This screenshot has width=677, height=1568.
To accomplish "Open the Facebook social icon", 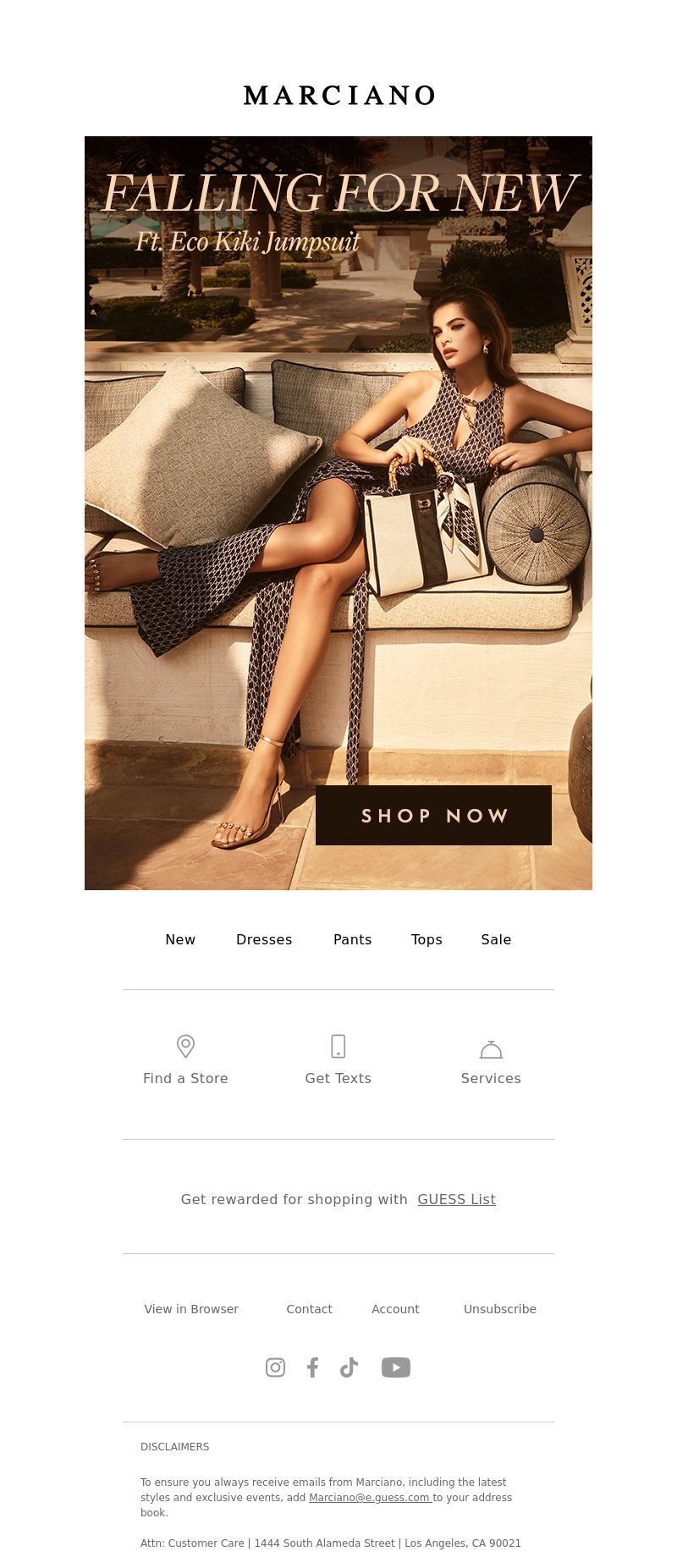I will [312, 1367].
